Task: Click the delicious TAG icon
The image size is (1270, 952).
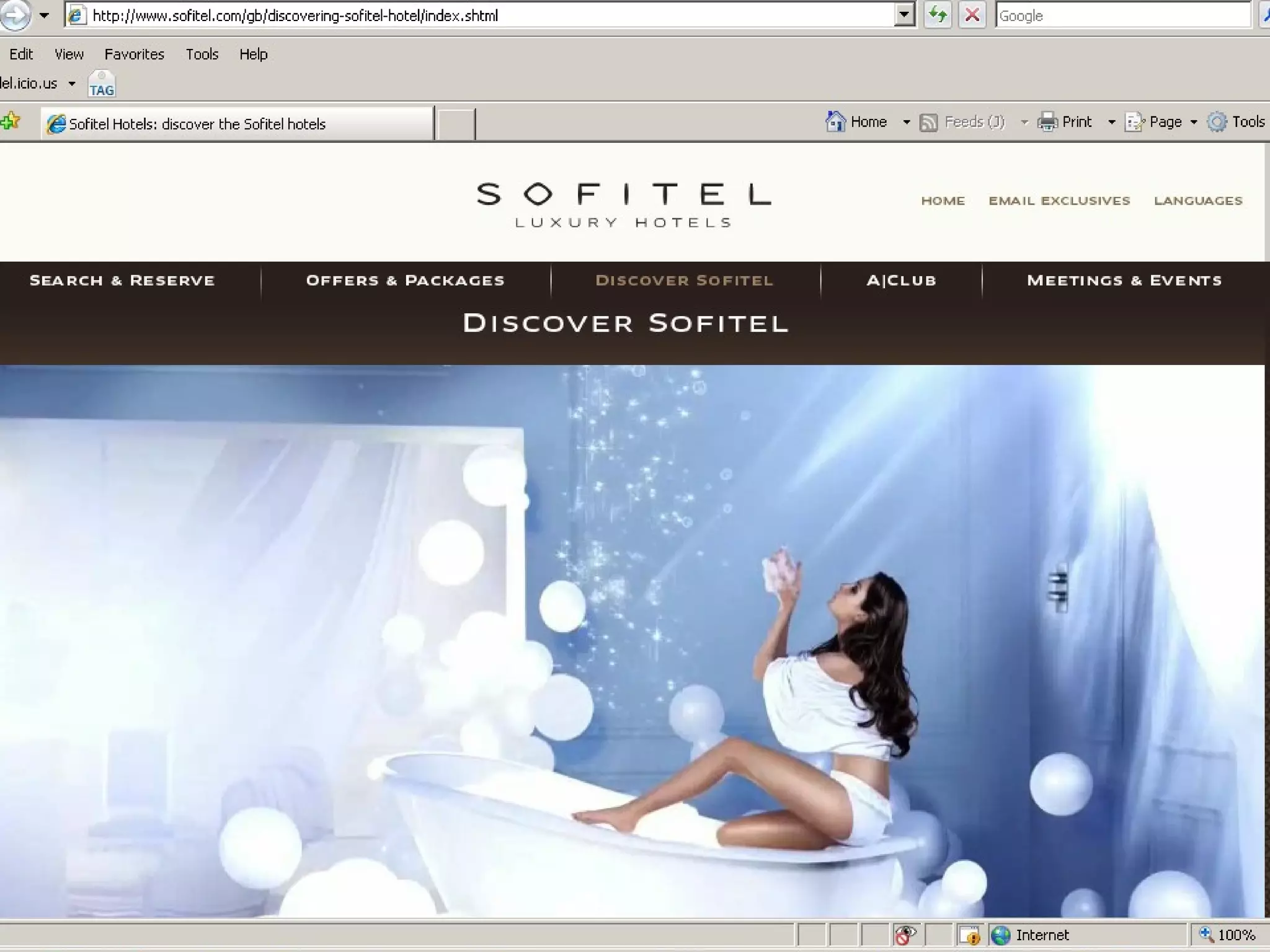Action: click(102, 84)
